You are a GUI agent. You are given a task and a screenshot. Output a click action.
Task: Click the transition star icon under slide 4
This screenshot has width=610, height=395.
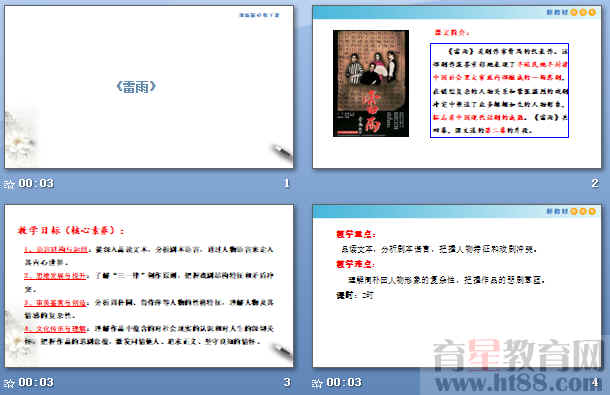coord(317,383)
